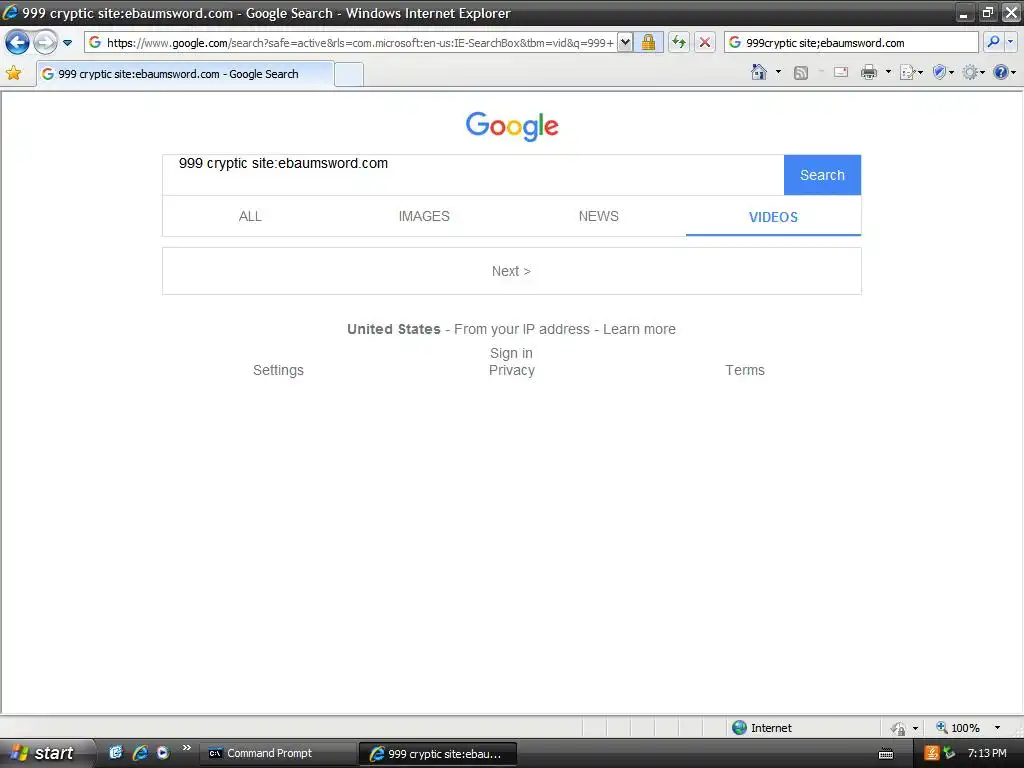
Task: Expand the zoom level dropdown arrow
Action: pos(997,728)
